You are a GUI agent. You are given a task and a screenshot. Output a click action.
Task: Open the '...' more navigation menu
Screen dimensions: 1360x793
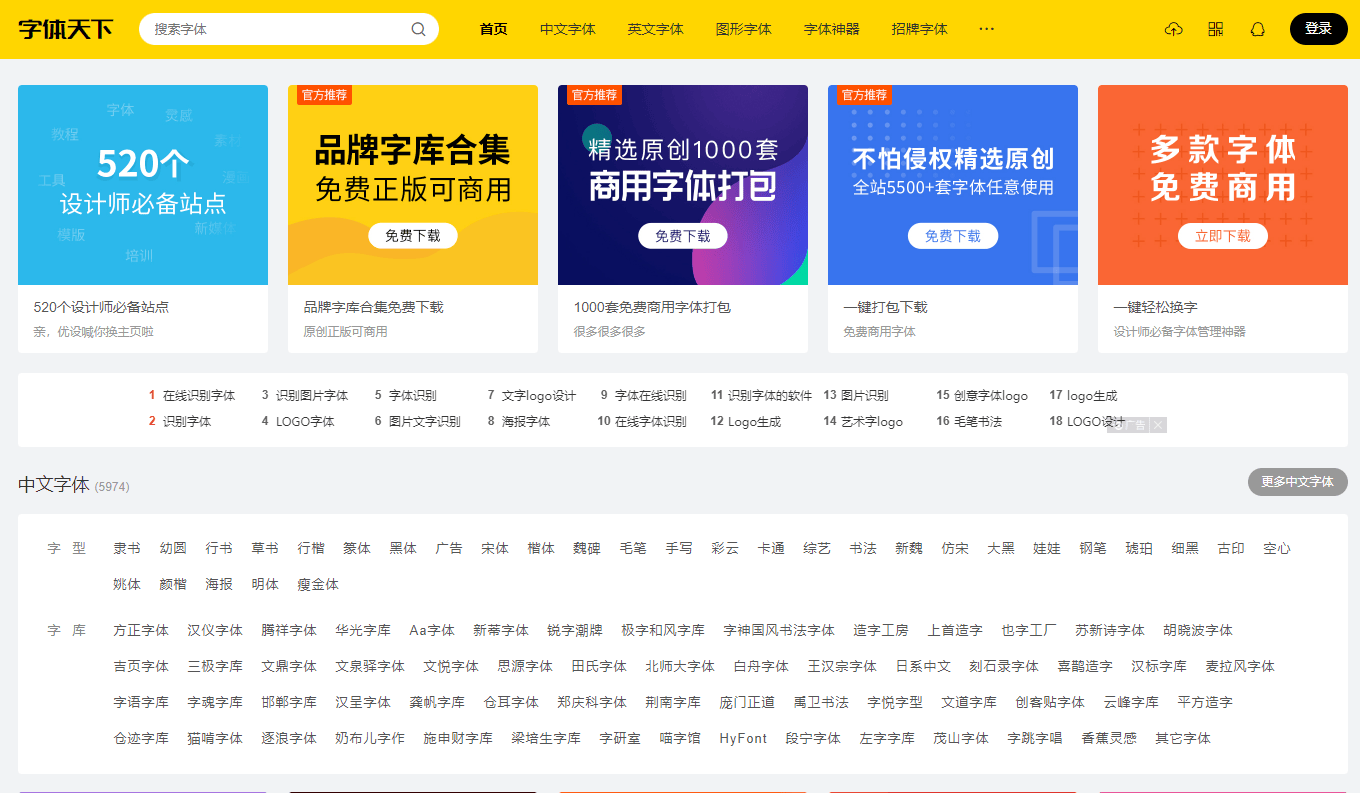(987, 29)
